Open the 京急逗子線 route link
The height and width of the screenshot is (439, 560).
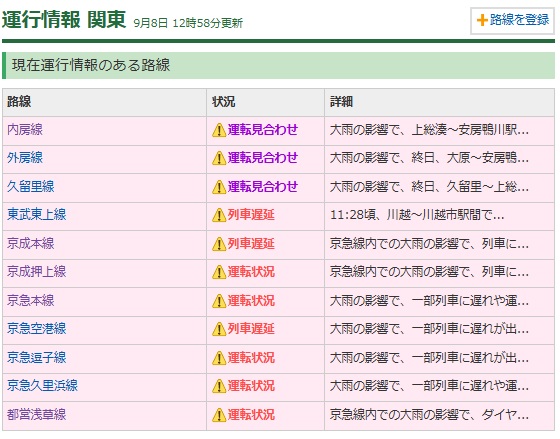[37, 357]
